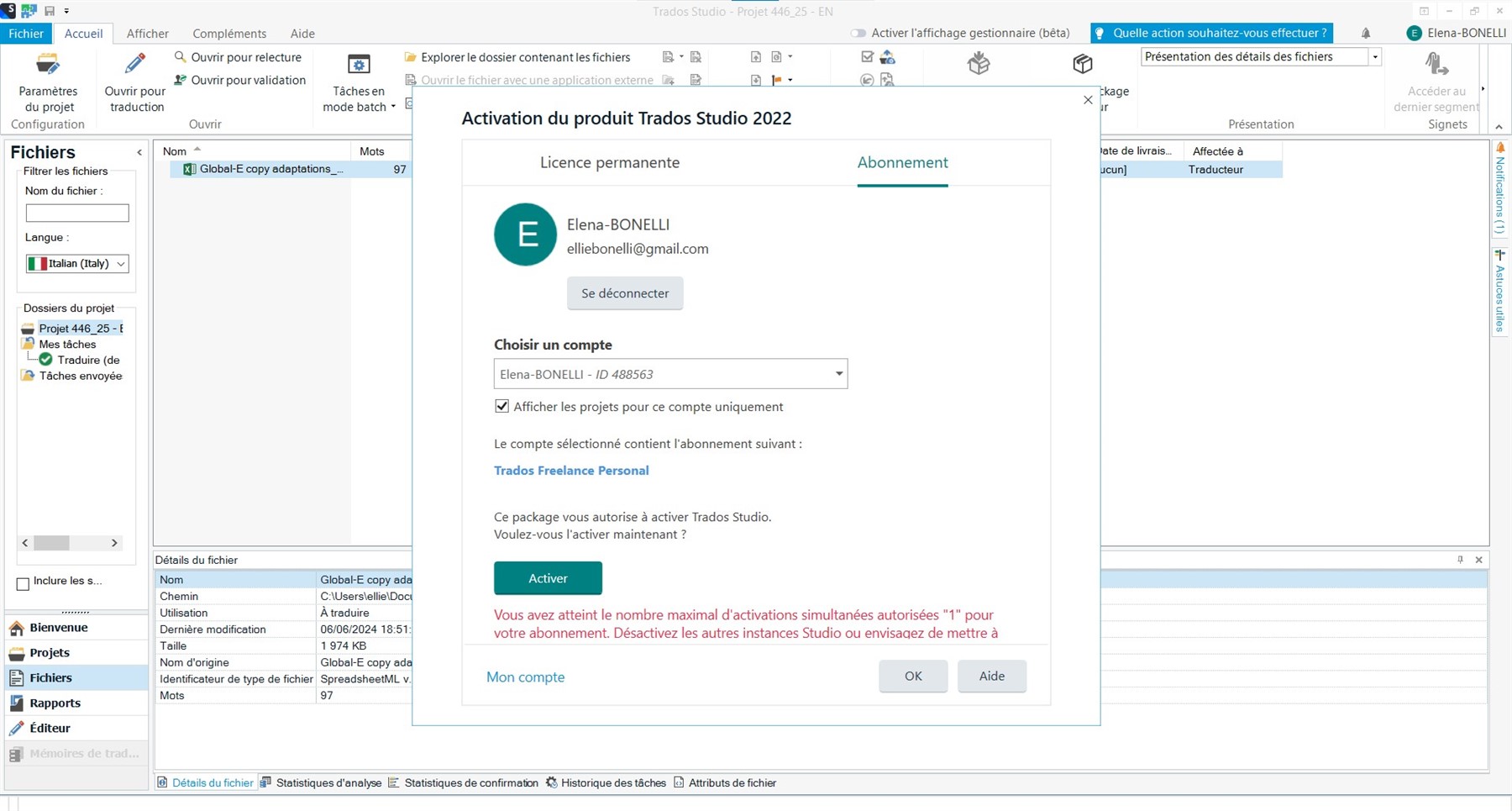The height and width of the screenshot is (811, 1512).
Task: Uncheck Afficher les projets pour ce compte uniquement
Action: (501, 407)
